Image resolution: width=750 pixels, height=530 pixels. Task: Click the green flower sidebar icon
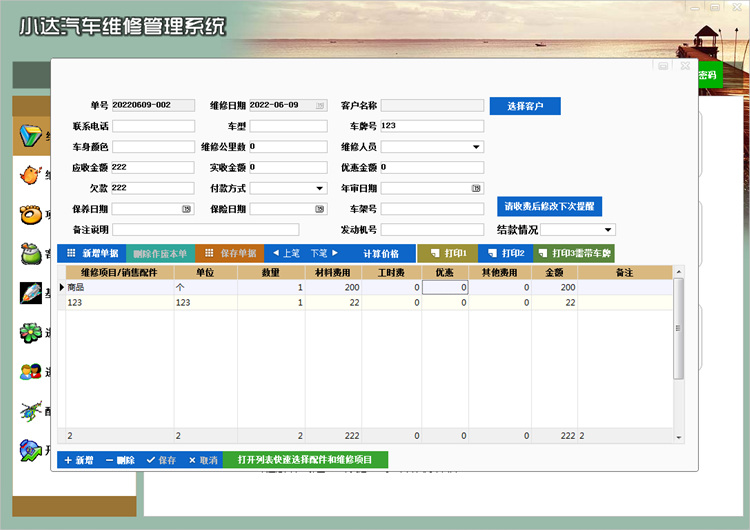[31, 332]
